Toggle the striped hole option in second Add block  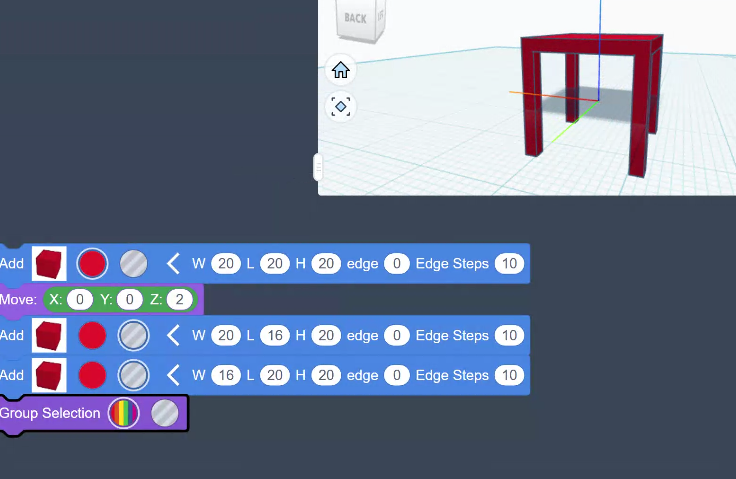pos(133,335)
